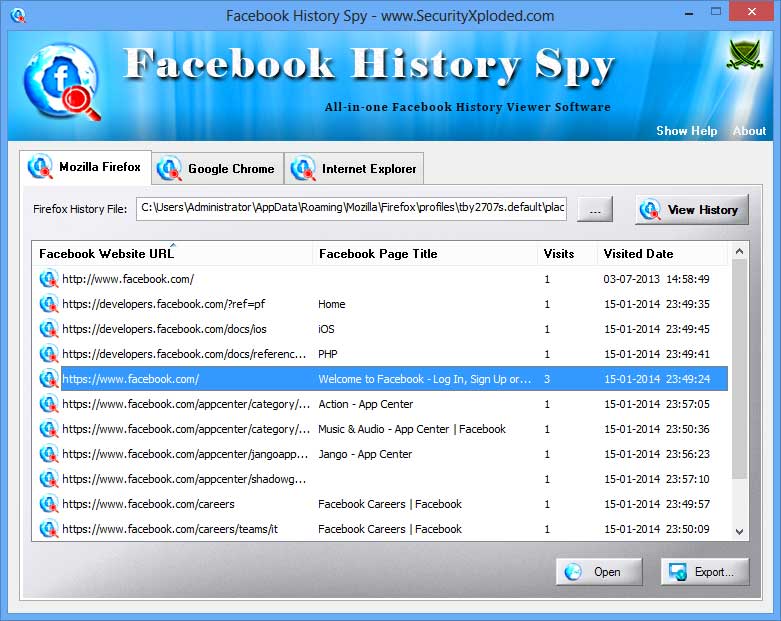
Task: Click the View History button
Action: click(692, 210)
